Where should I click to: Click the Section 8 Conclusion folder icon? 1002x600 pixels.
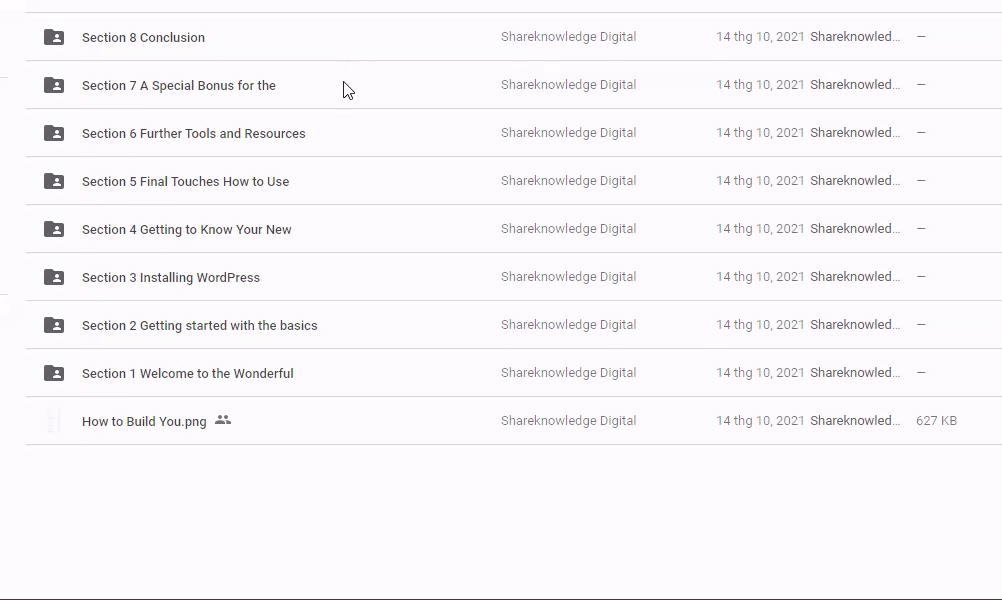54,37
